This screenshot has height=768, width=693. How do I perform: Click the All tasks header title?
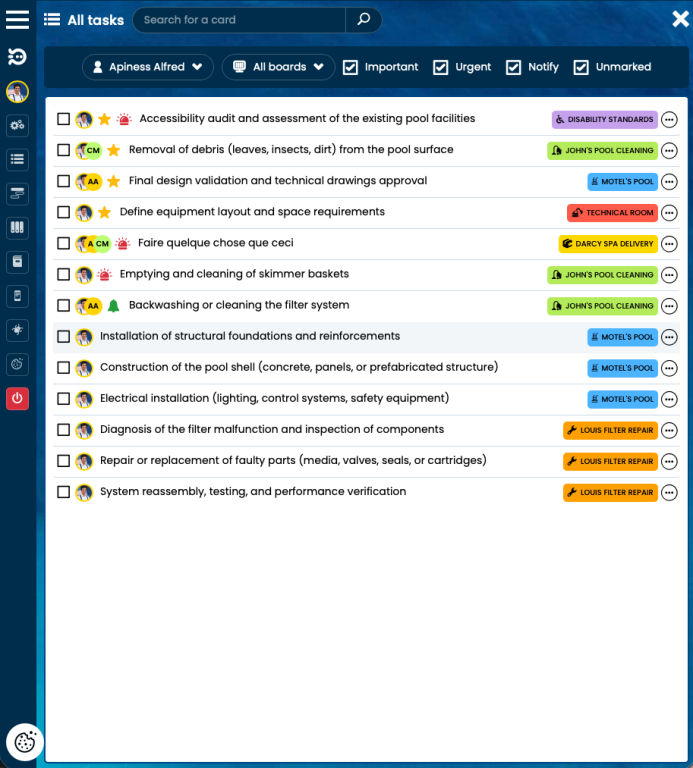pos(95,20)
